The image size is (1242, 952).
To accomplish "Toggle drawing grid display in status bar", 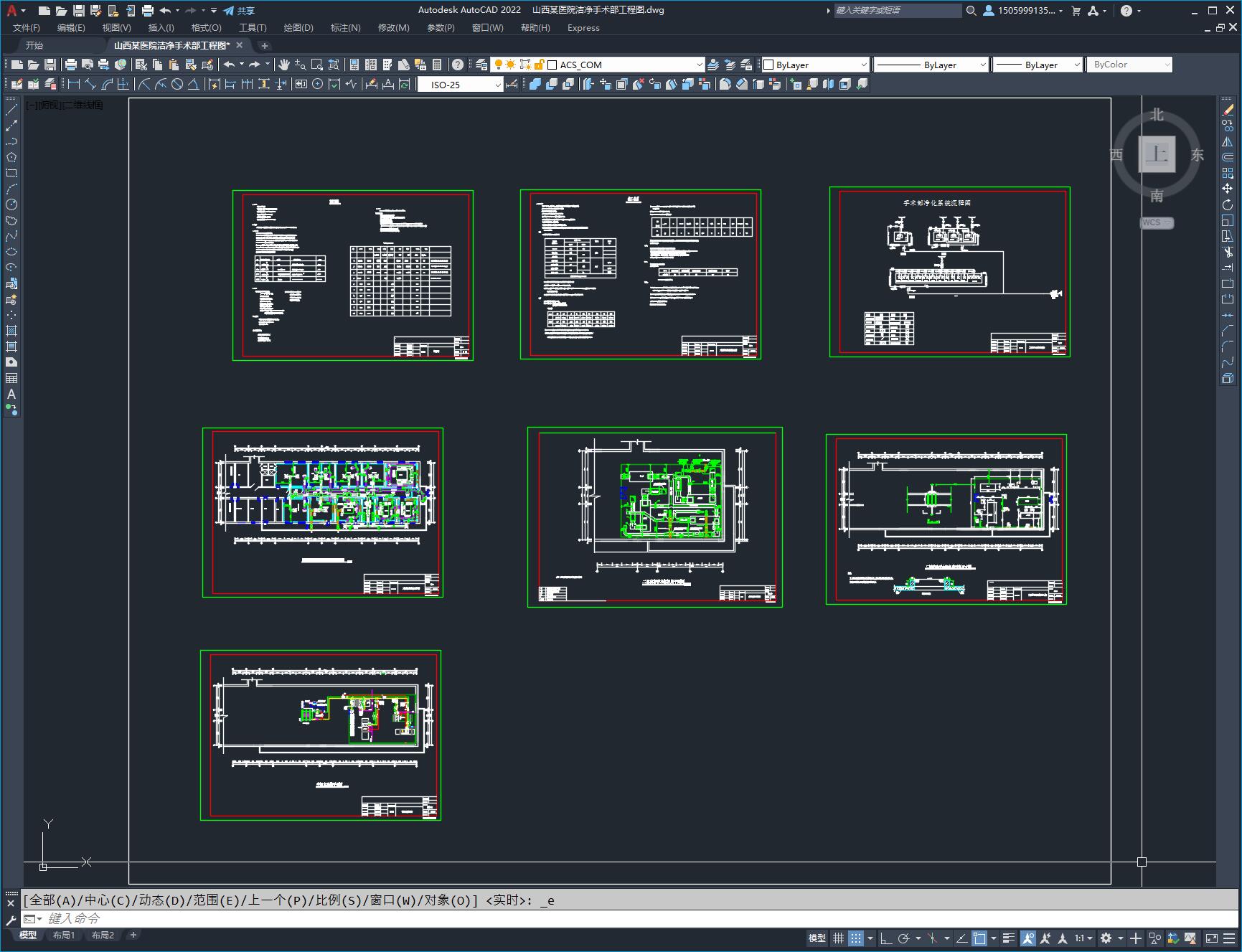I will pyautogui.click(x=838, y=938).
